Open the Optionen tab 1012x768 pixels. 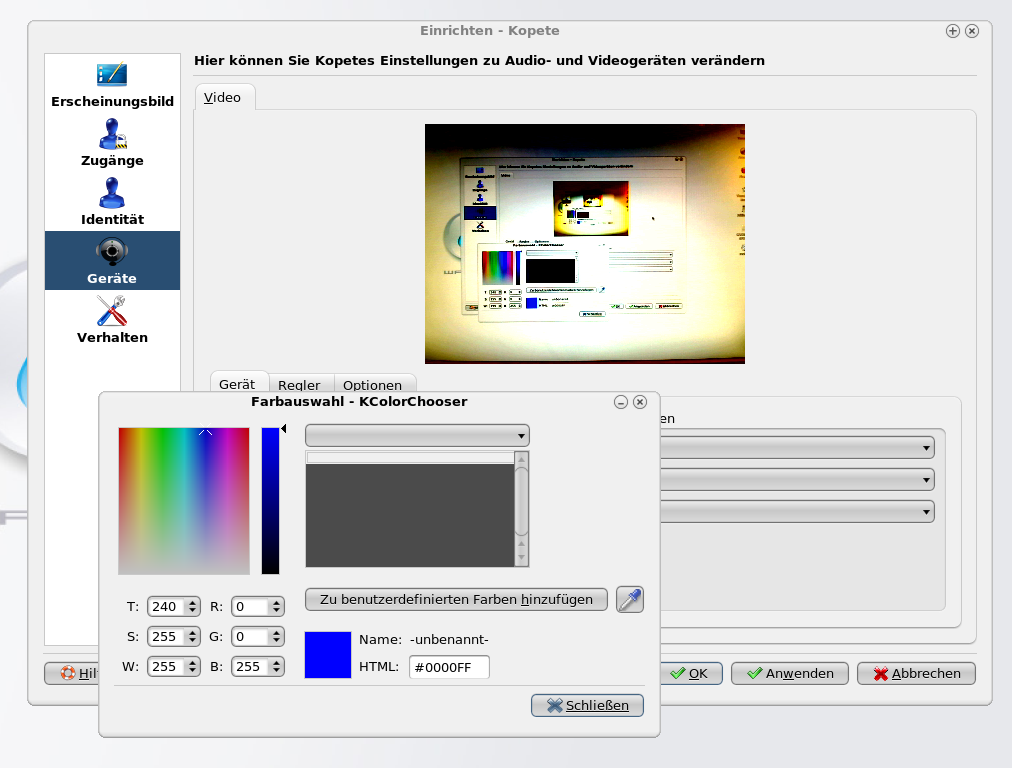point(372,385)
